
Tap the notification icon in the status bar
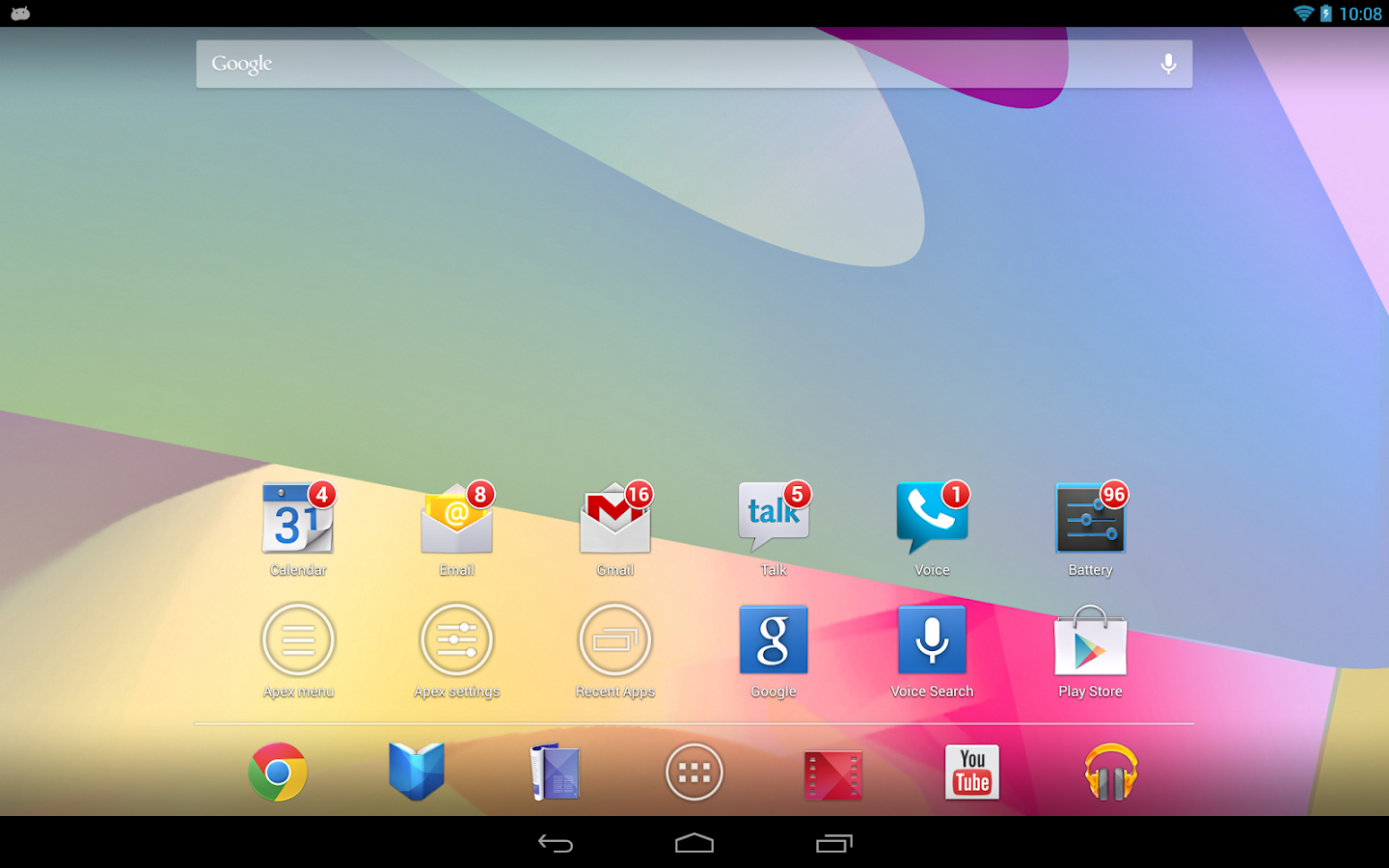coord(20,14)
